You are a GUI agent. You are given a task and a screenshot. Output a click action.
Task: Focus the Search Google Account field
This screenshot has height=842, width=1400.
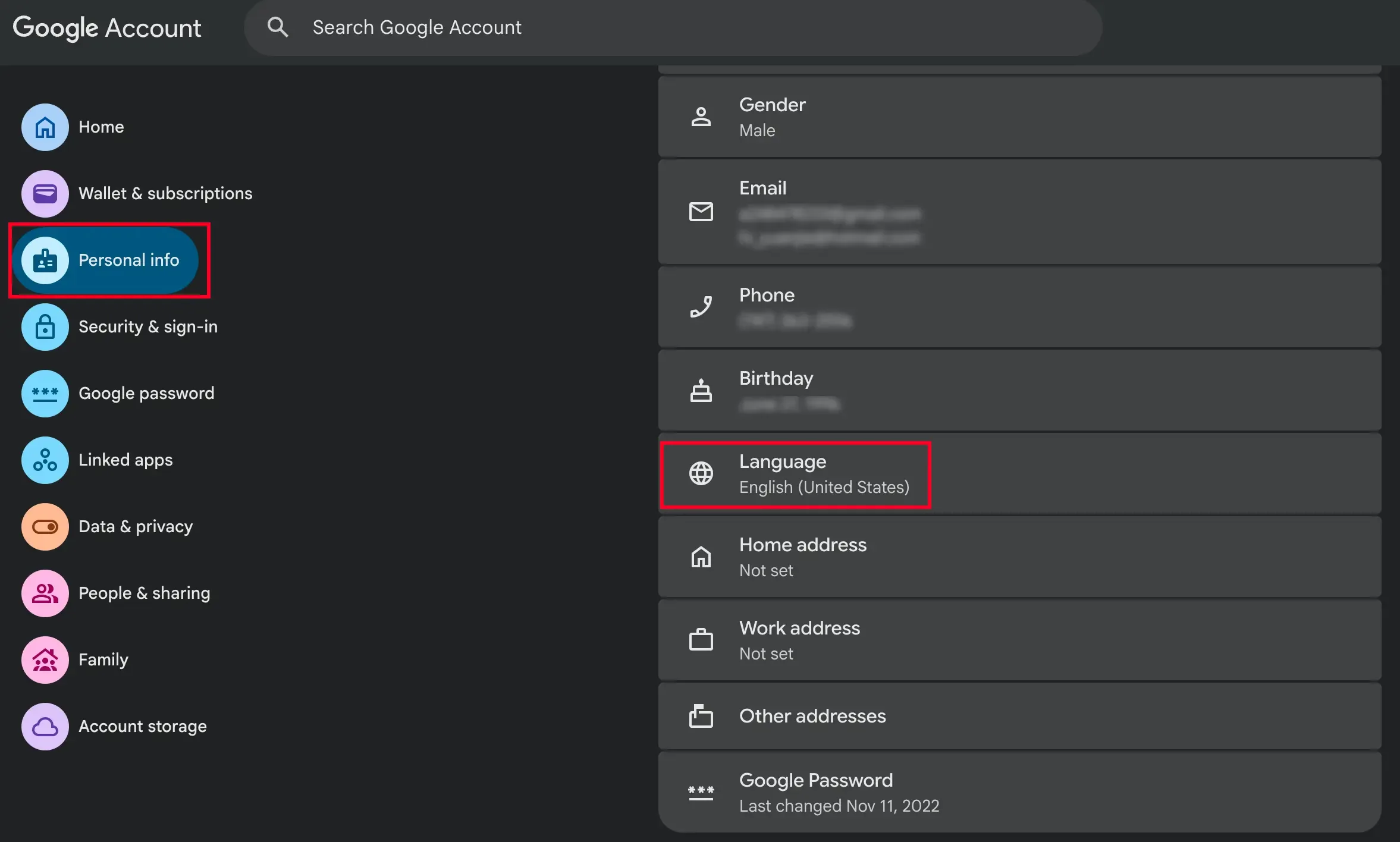coord(673,27)
